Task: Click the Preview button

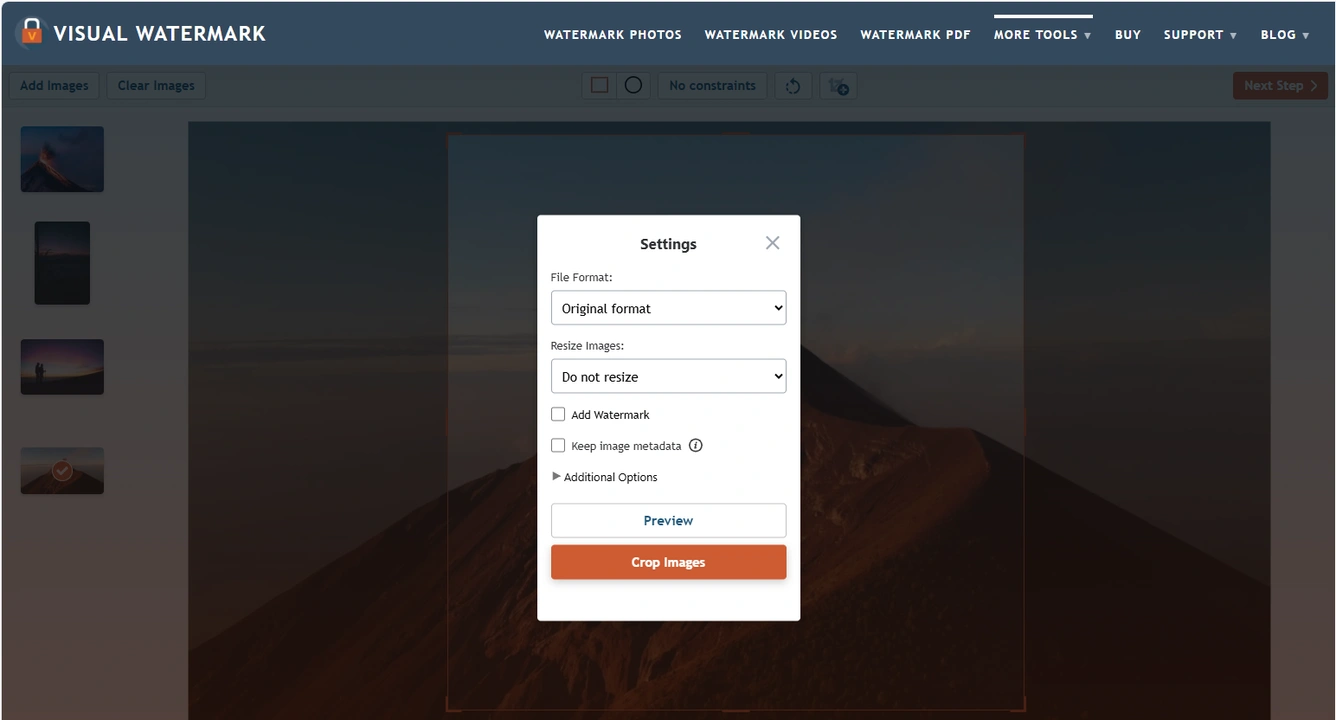Action: (668, 520)
